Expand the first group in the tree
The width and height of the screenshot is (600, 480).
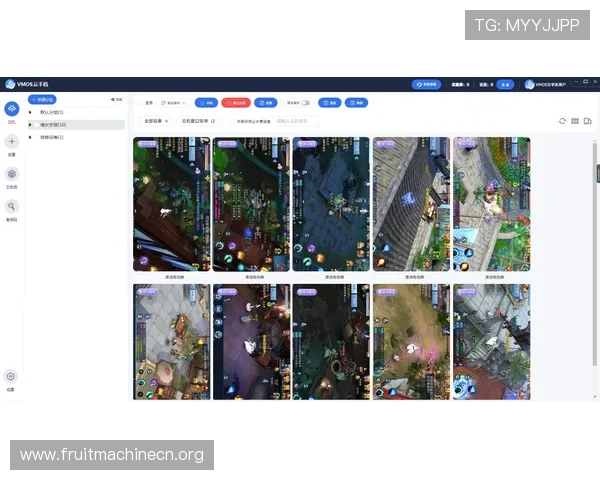tap(30, 113)
